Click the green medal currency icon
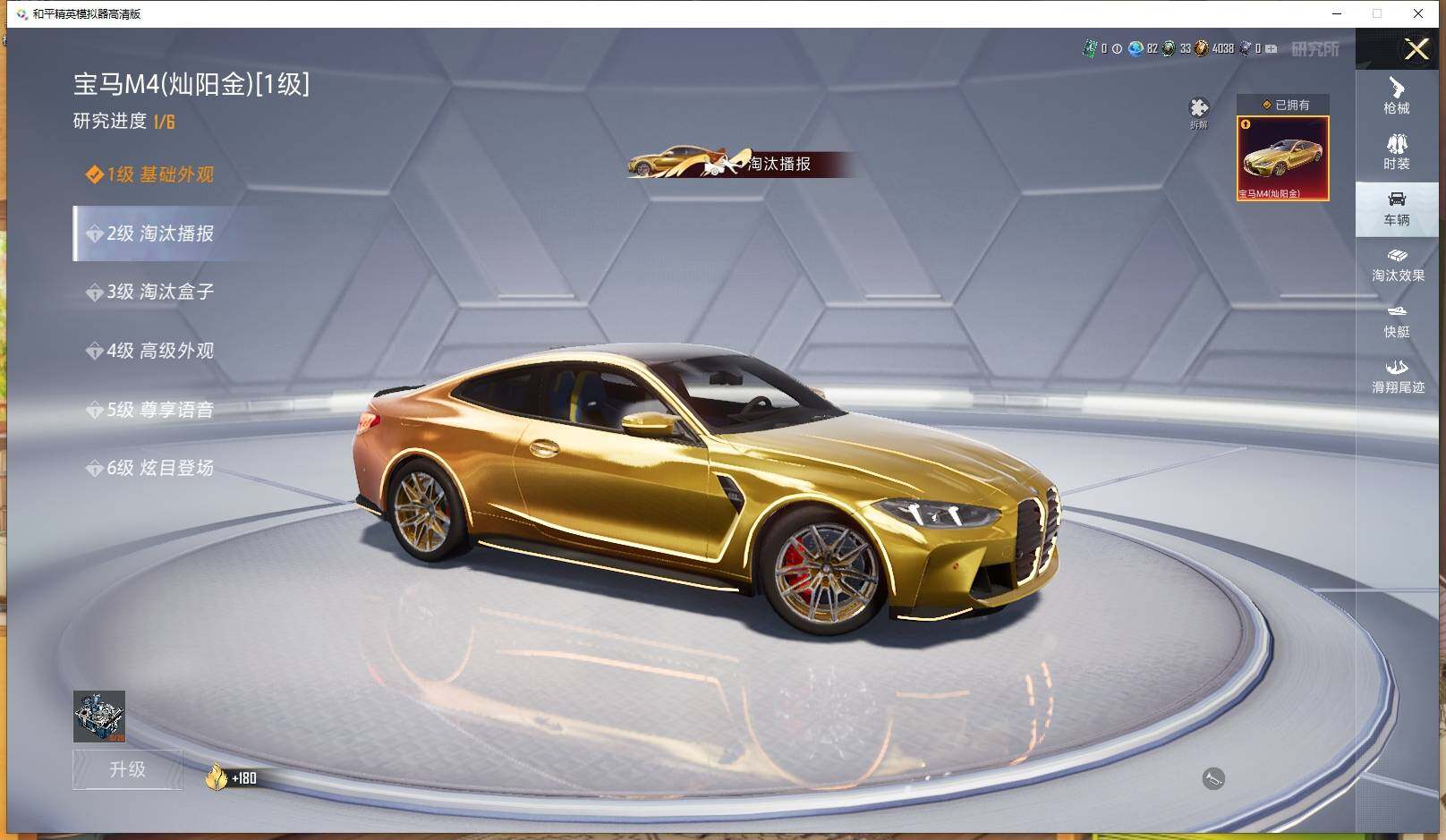This screenshot has height=840, width=1446. click(x=1169, y=48)
